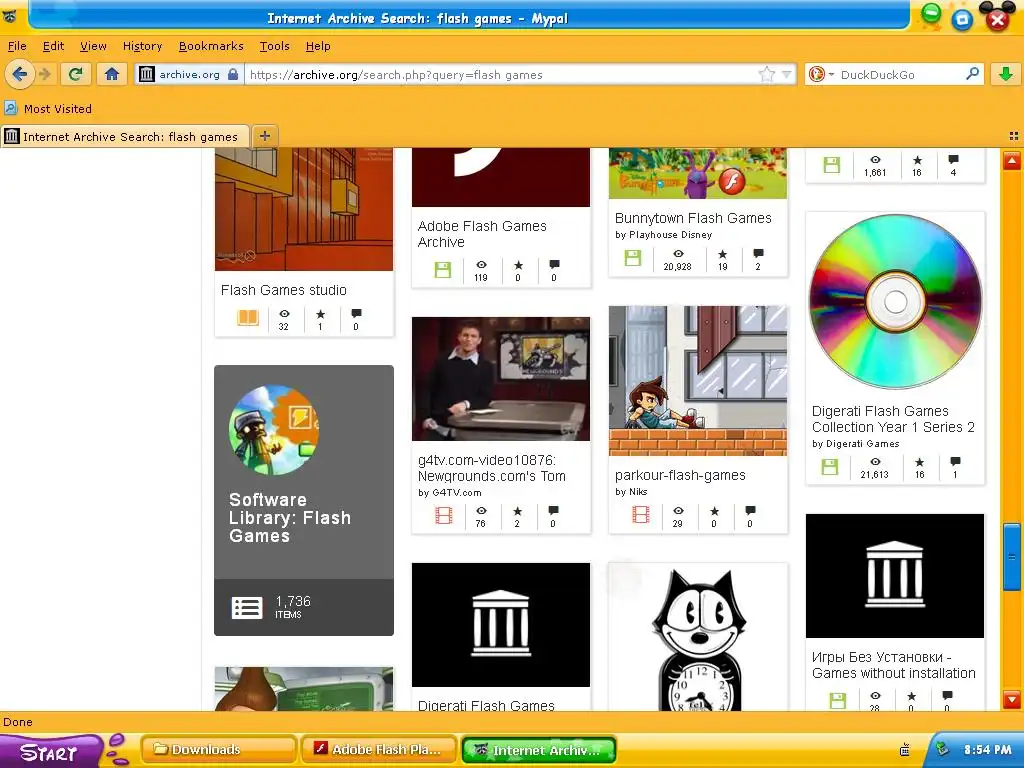Open Digerati Flash Games Collection Year 1 Series 2

click(x=893, y=419)
